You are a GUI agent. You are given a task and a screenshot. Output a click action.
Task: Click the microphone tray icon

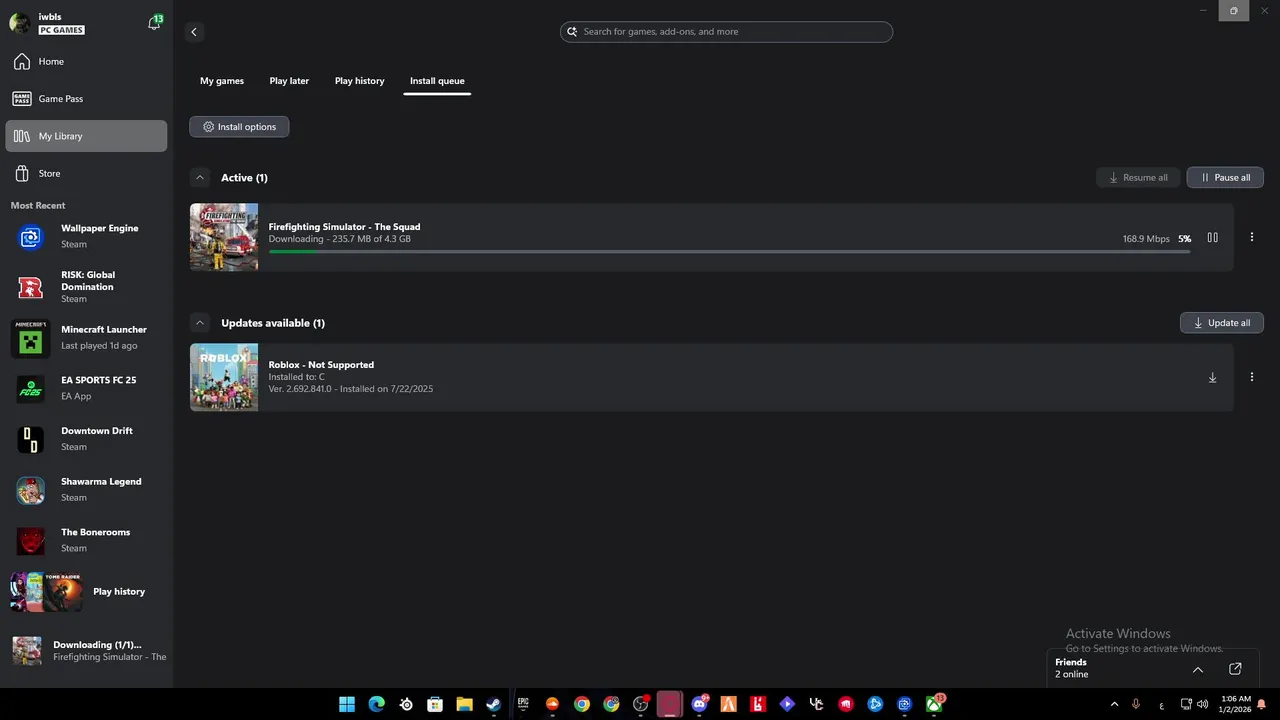click(1136, 704)
